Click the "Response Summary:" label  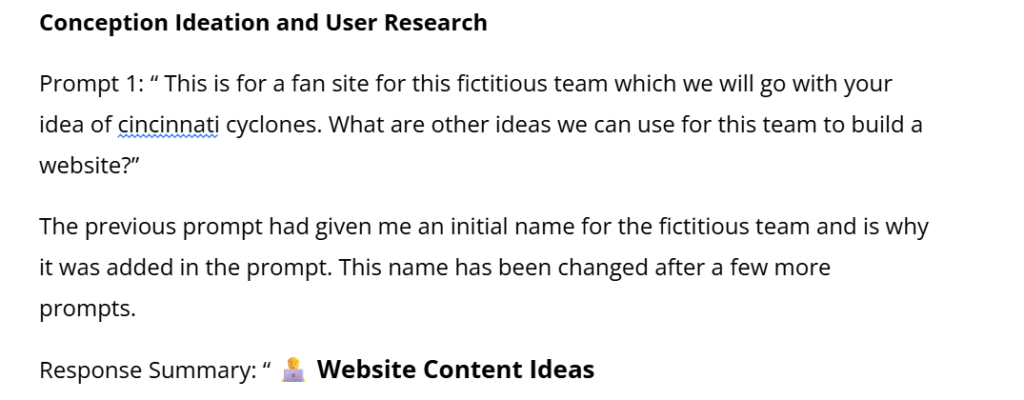coord(148,371)
